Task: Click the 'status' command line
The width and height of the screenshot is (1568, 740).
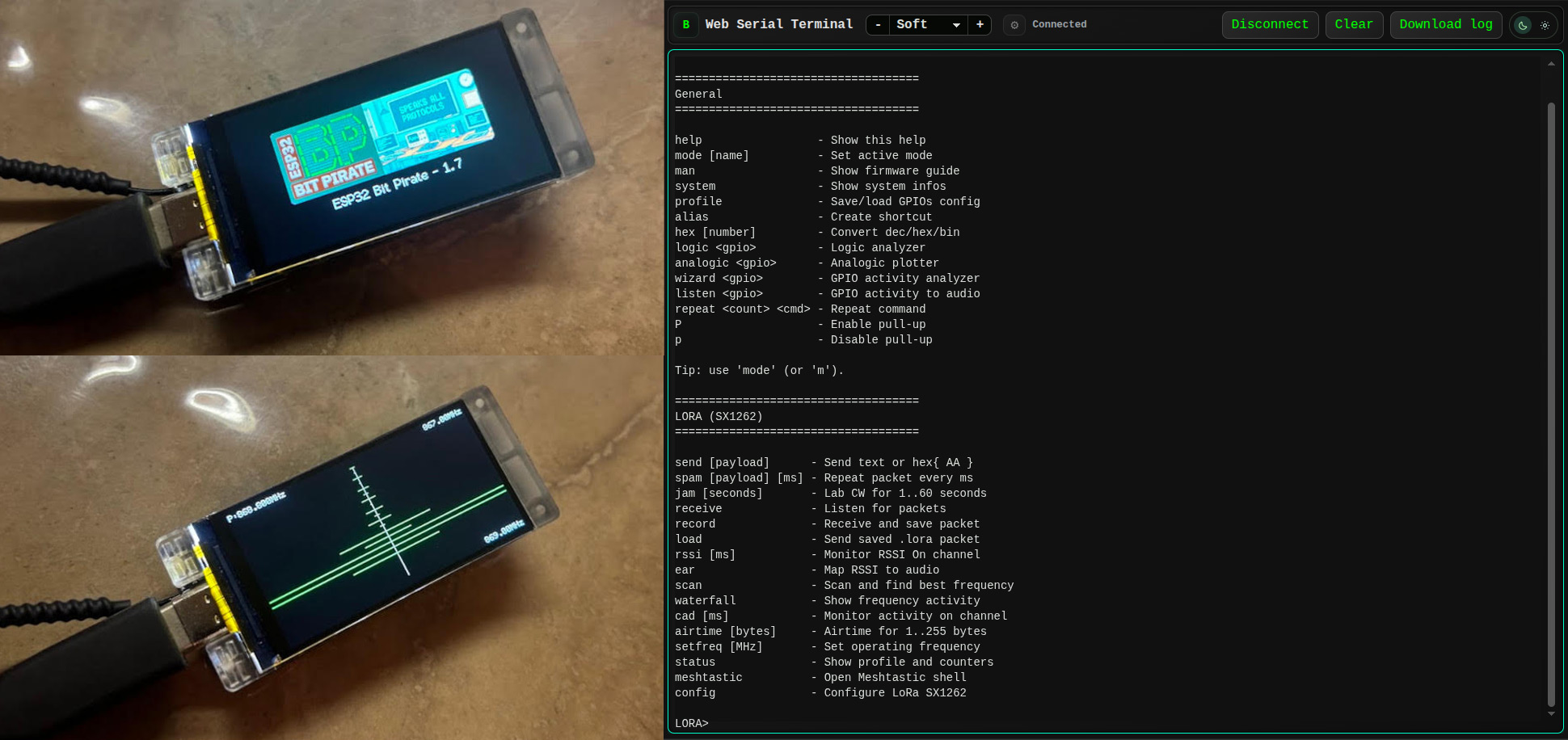Action: click(834, 662)
